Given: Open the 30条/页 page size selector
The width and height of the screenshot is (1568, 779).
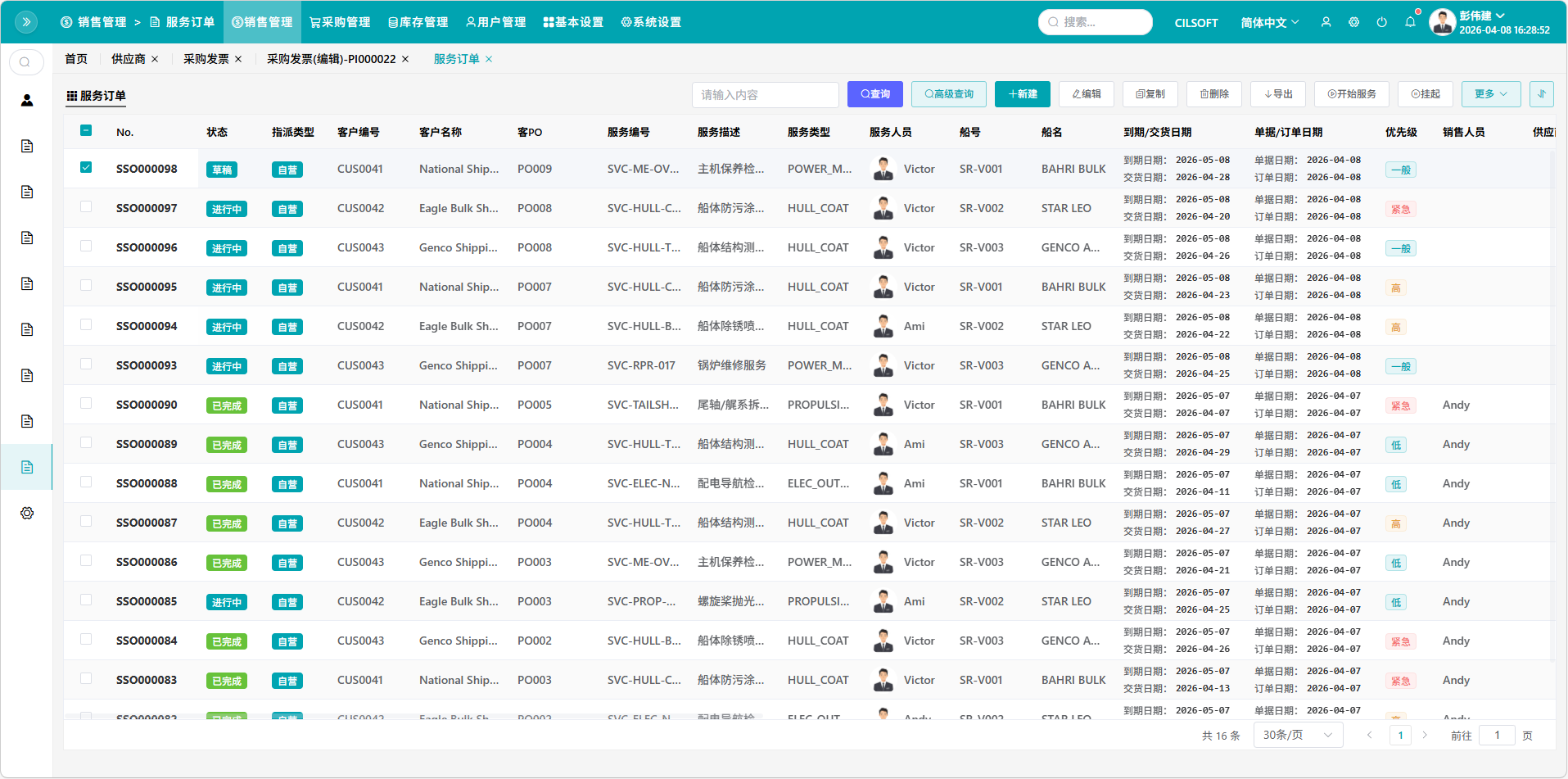Looking at the screenshot, I should (x=1298, y=735).
